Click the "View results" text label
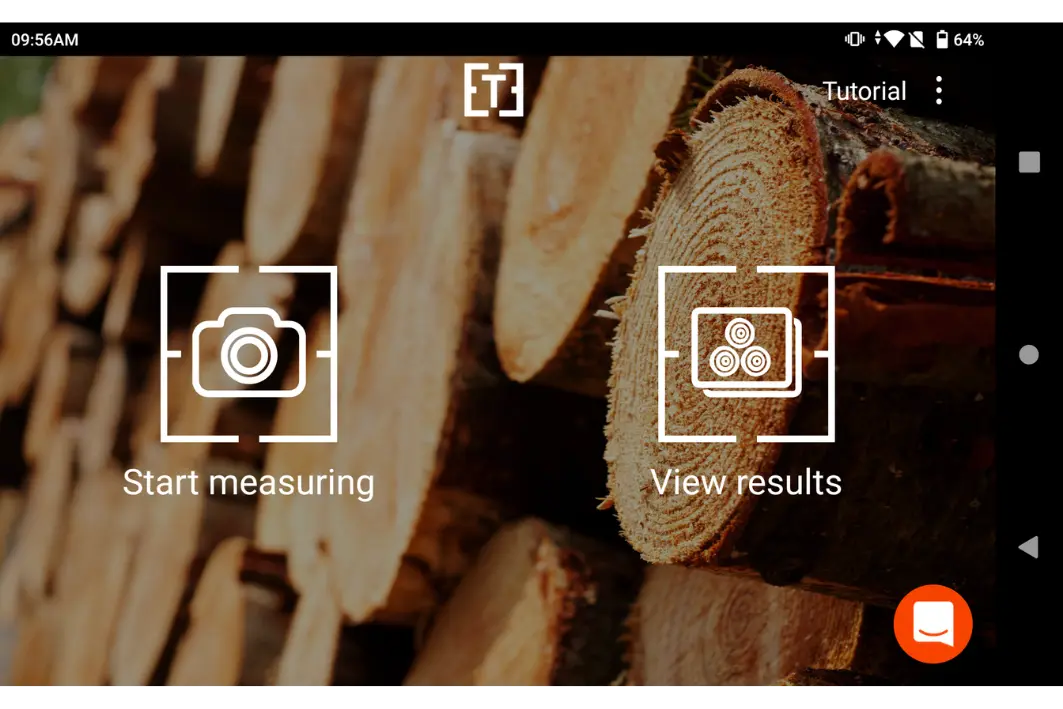The width and height of the screenshot is (1063, 709). pyautogui.click(x=746, y=482)
